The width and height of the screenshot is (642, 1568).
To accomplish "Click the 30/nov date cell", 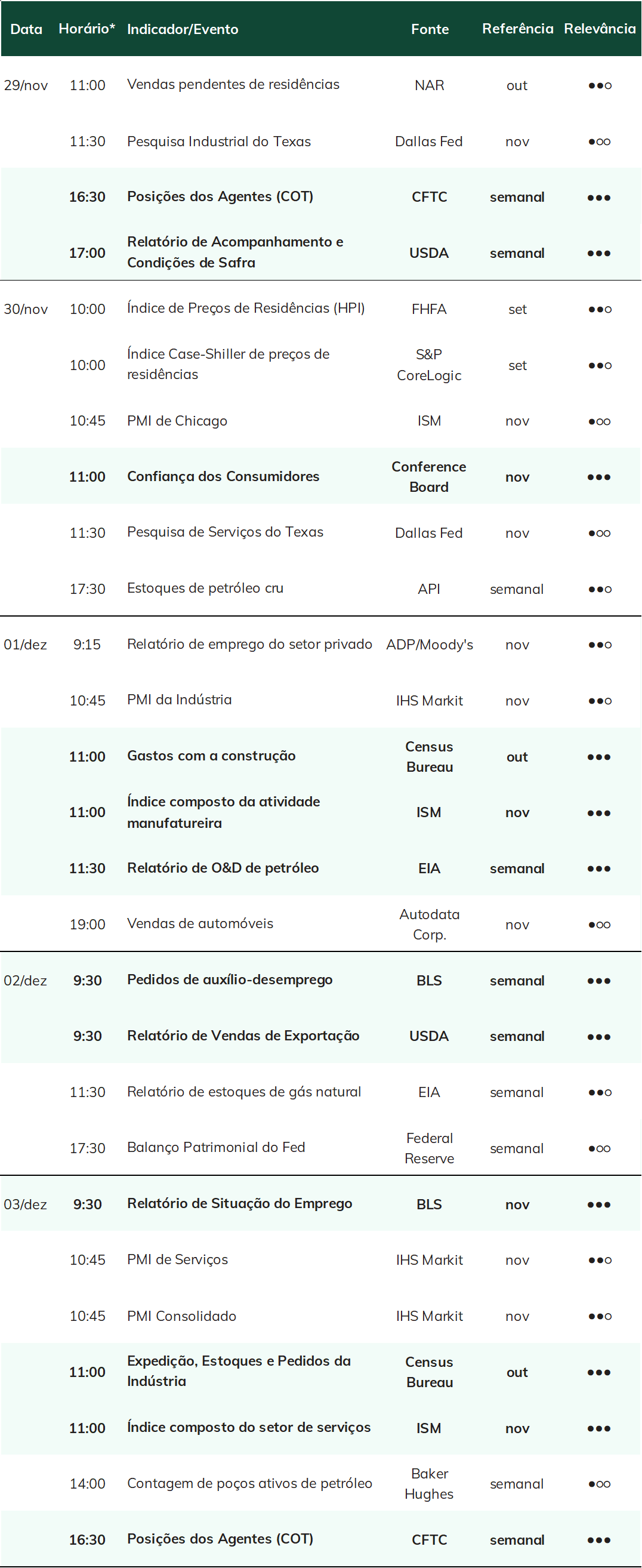I will 26,309.
